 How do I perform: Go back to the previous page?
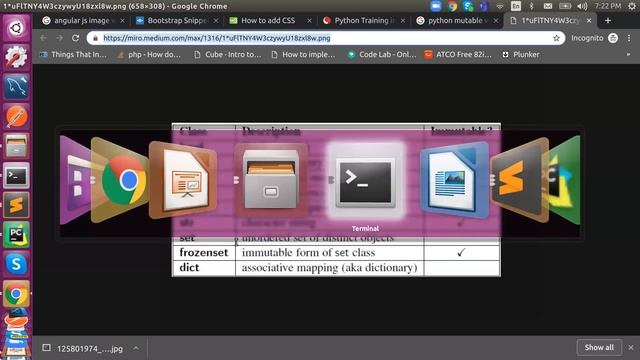click(x=43, y=38)
